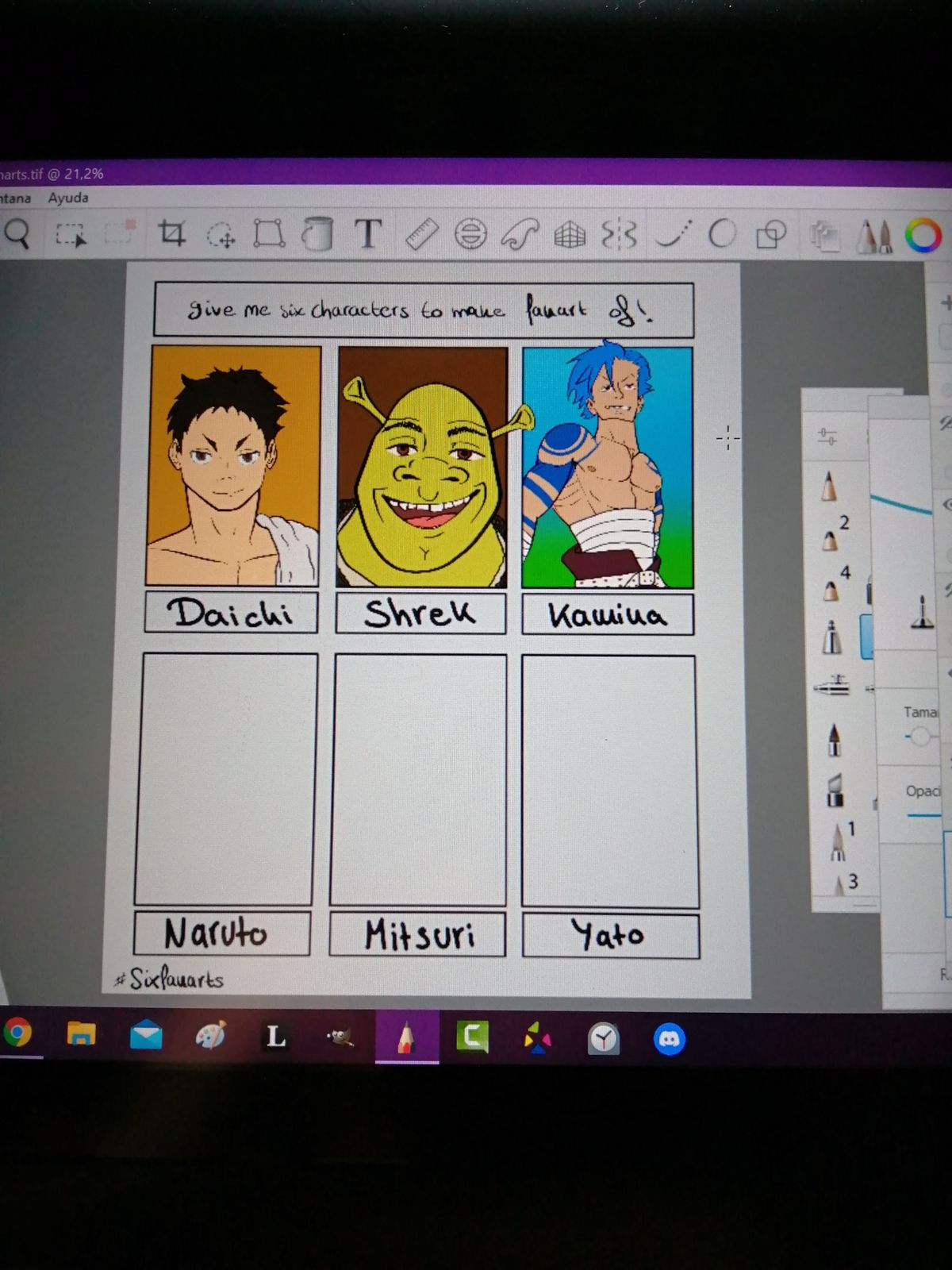952x1270 pixels.
Task: Click the empty panel above Mitsuri
Action: pos(418,780)
